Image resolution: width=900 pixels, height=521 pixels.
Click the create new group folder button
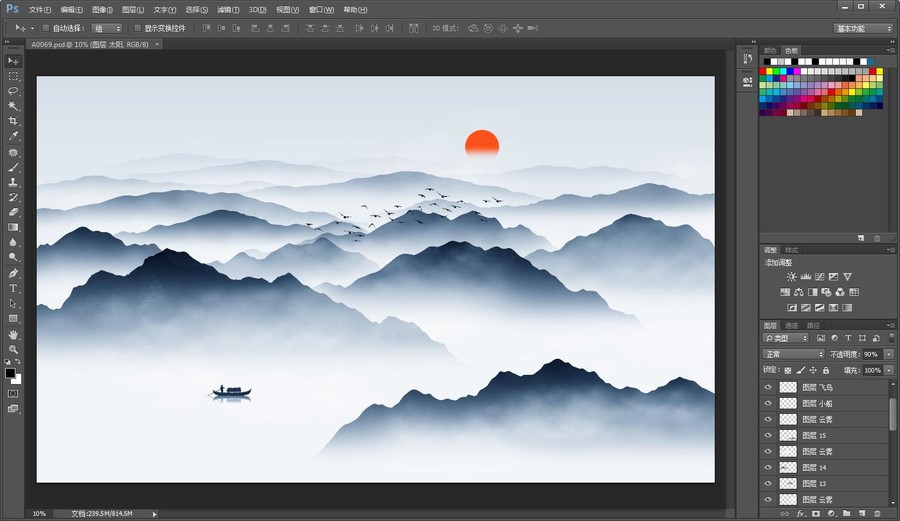847,514
